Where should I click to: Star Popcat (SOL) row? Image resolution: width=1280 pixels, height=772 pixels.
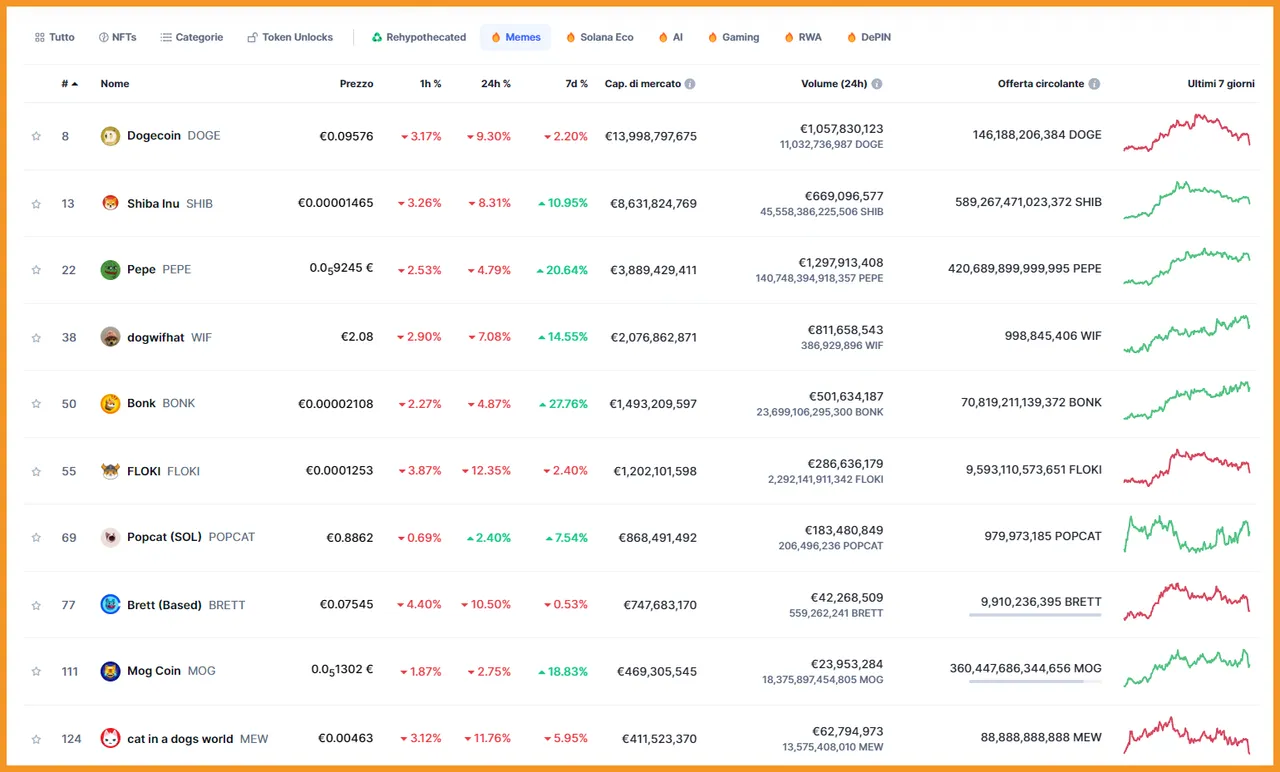(x=36, y=538)
